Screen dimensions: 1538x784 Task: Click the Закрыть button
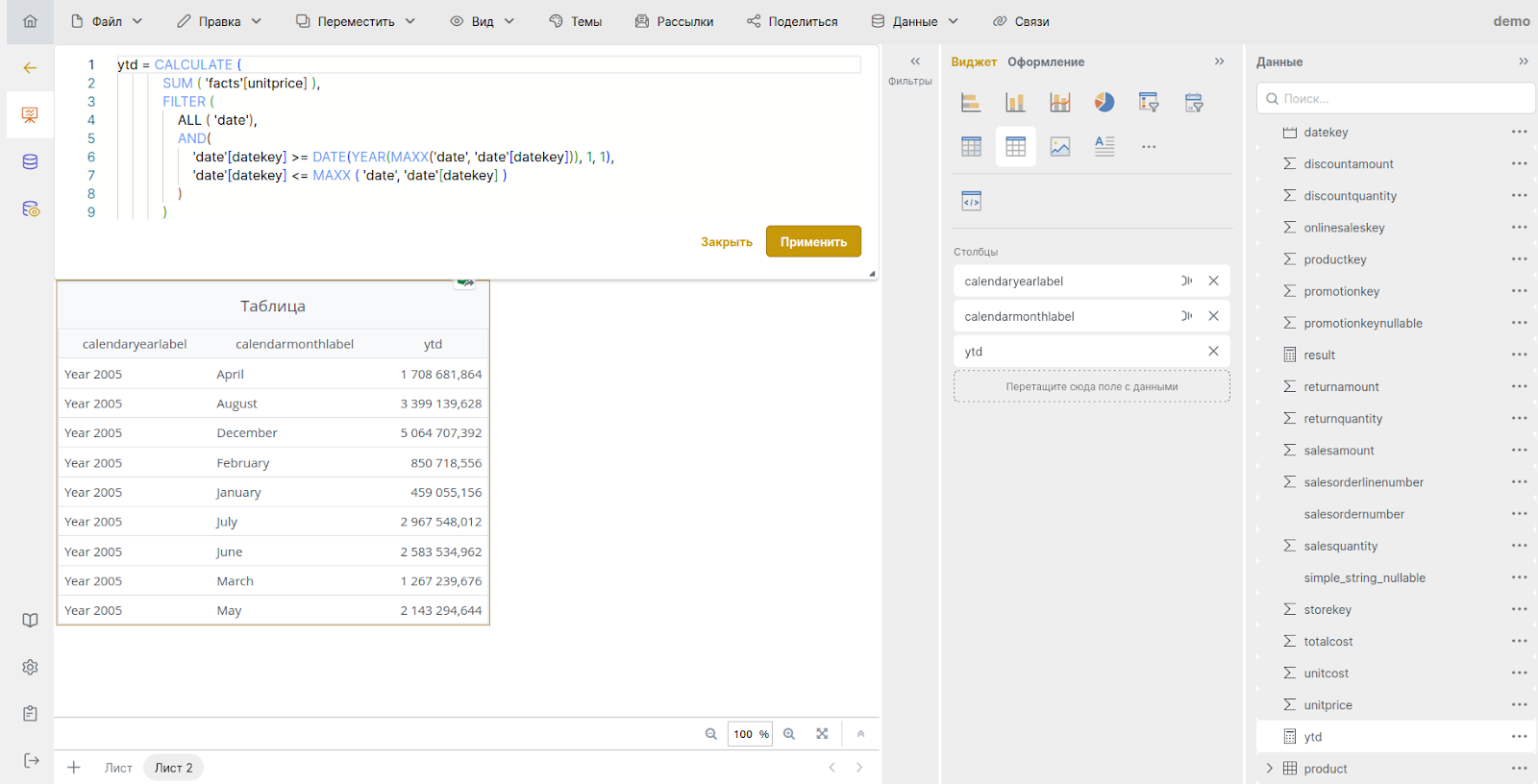(x=727, y=242)
